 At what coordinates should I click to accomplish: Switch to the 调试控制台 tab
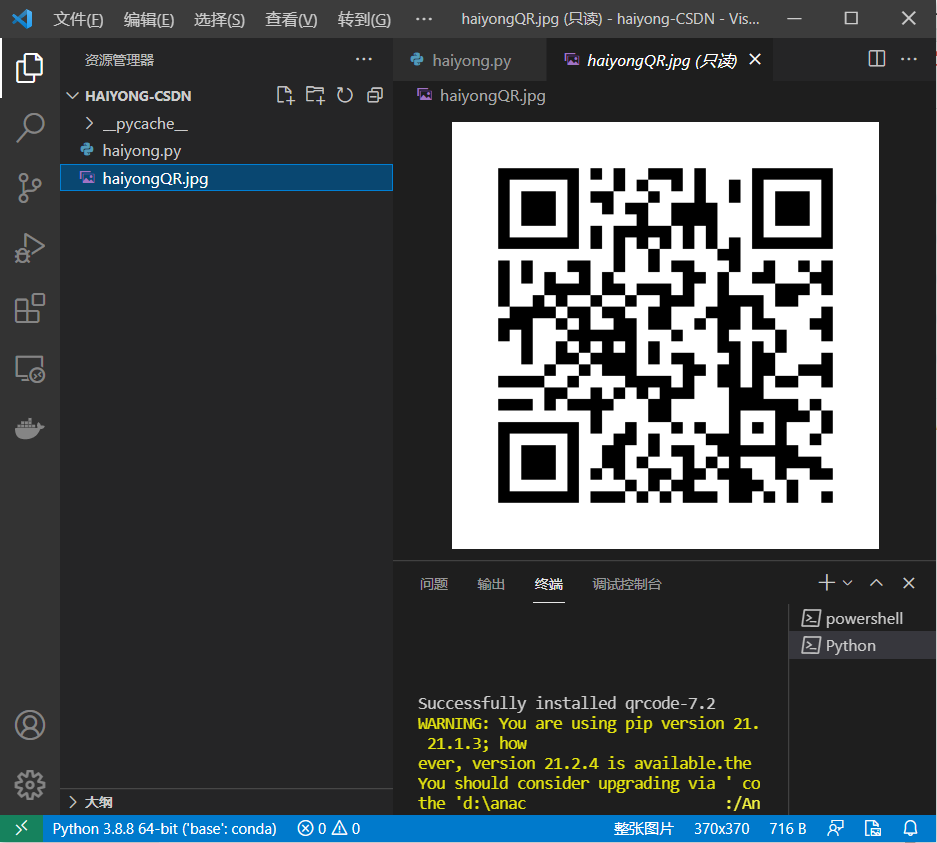pyautogui.click(x=627, y=584)
